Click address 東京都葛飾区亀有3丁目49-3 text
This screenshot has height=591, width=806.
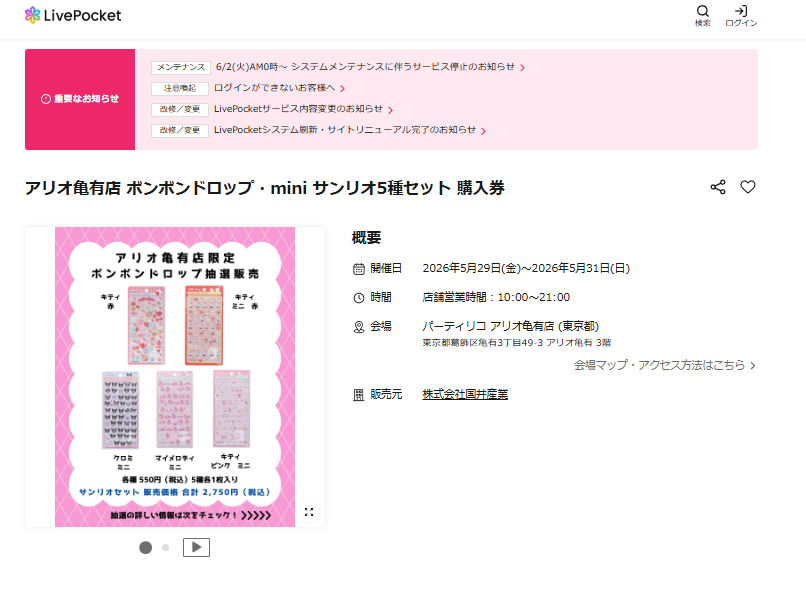click(x=483, y=343)
